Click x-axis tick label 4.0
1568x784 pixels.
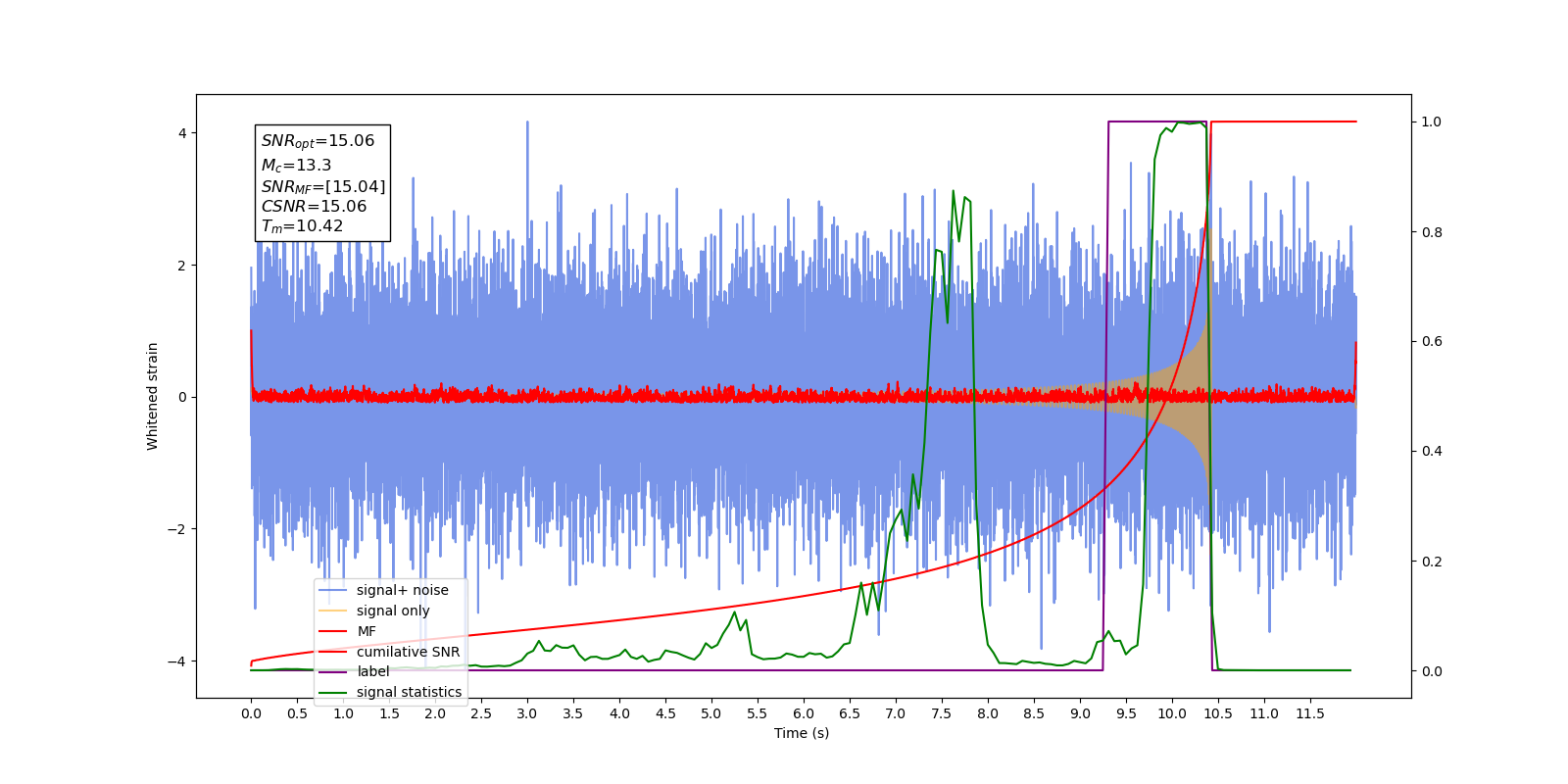pyautogui.click(x=619, y=713)
